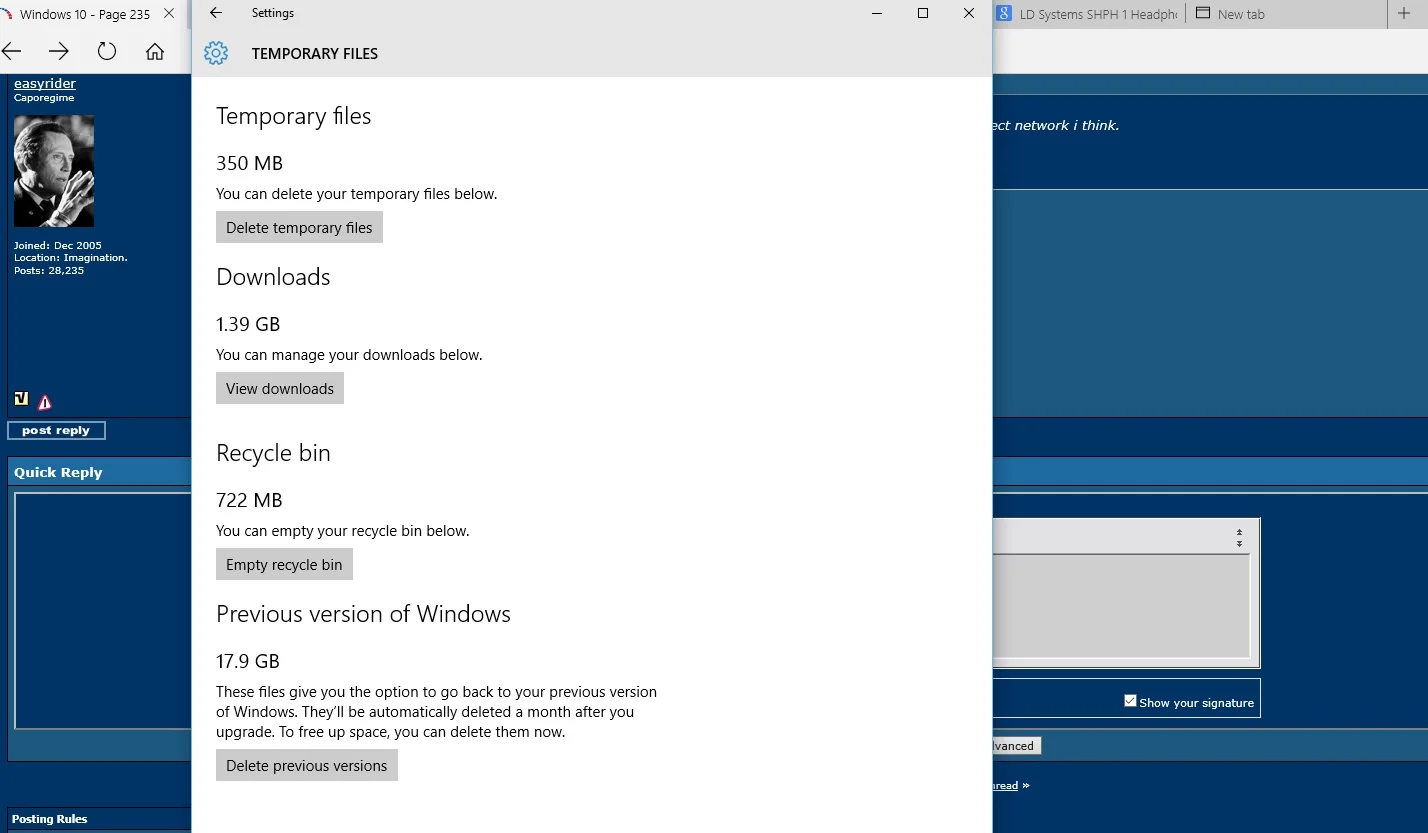
Task: Click the Location: Imagination. text
Action: [x=71, y=257]
